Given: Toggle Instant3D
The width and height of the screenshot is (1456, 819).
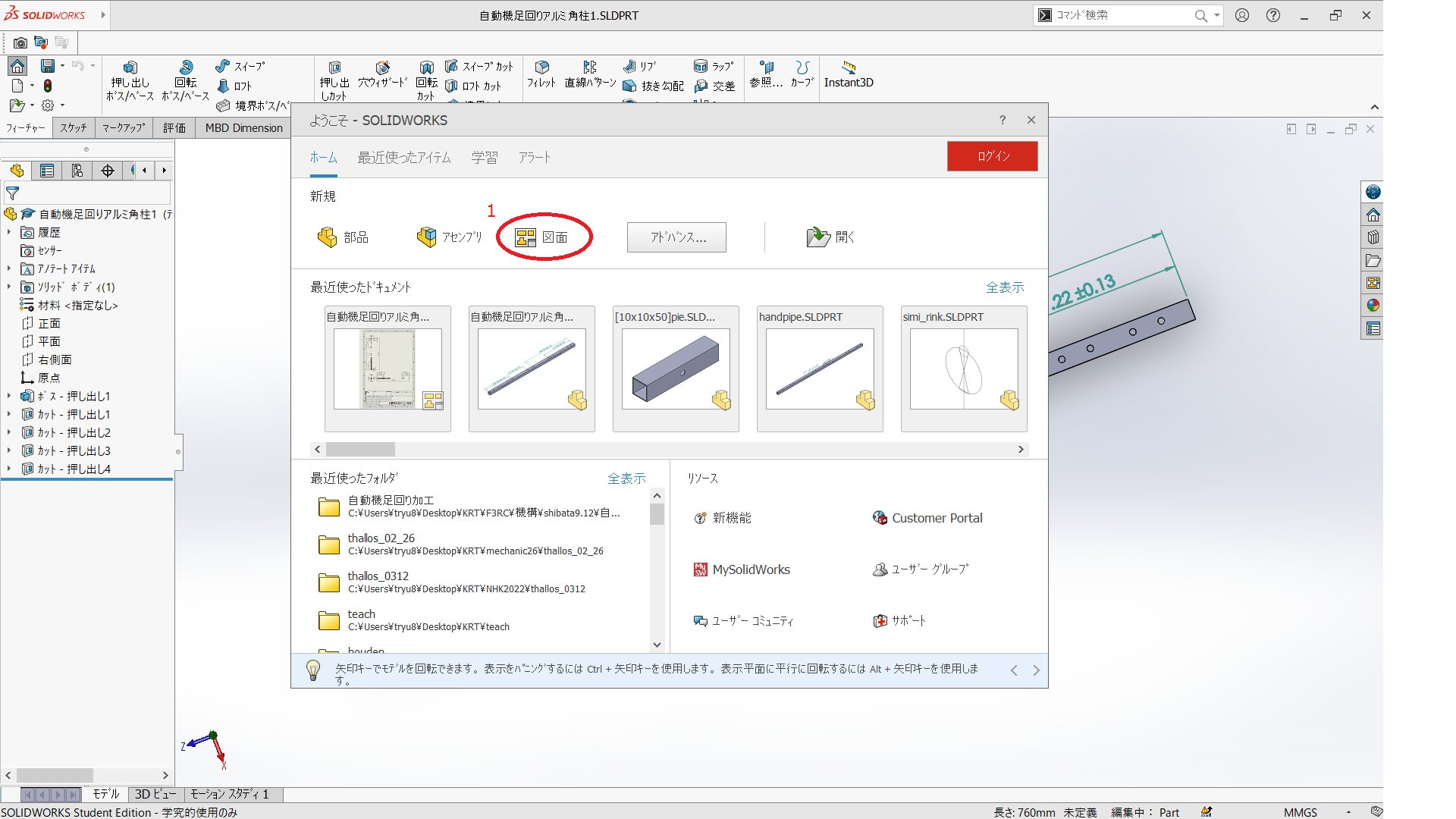Looking at the screenshot, I should tap(849, 74).
